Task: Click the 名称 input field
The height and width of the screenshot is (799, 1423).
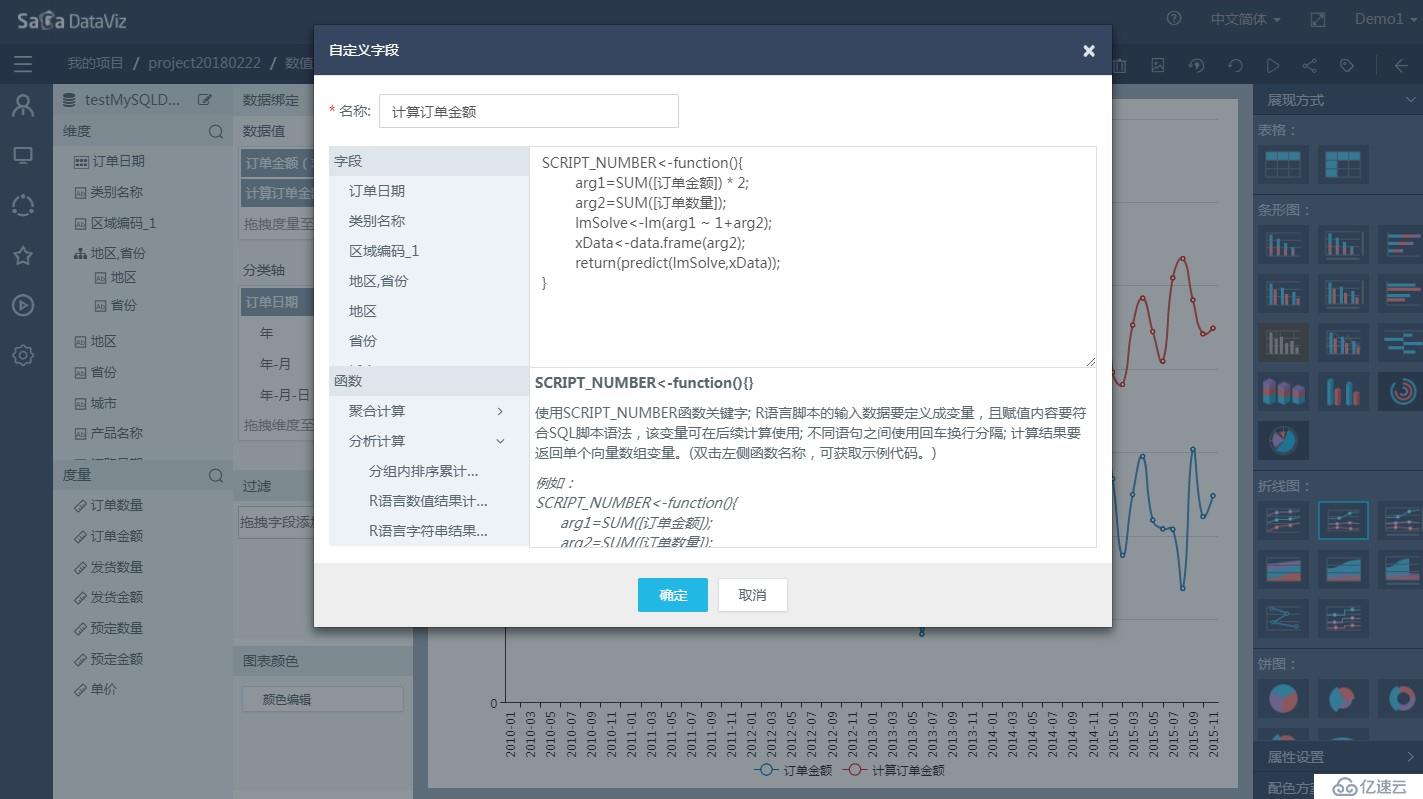Action: click(x=529, y=111)
